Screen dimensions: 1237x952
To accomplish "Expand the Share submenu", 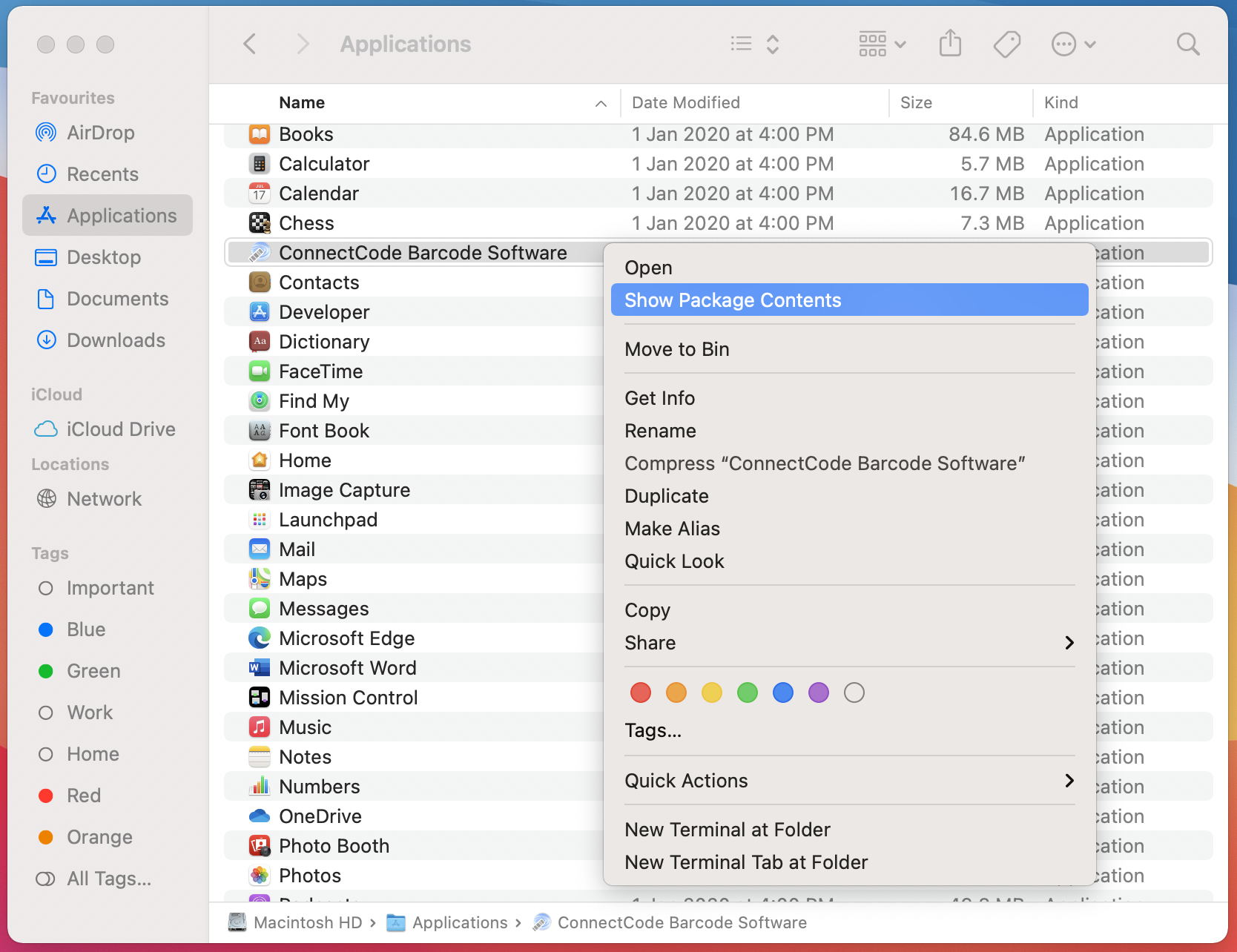I will [849, 643].
